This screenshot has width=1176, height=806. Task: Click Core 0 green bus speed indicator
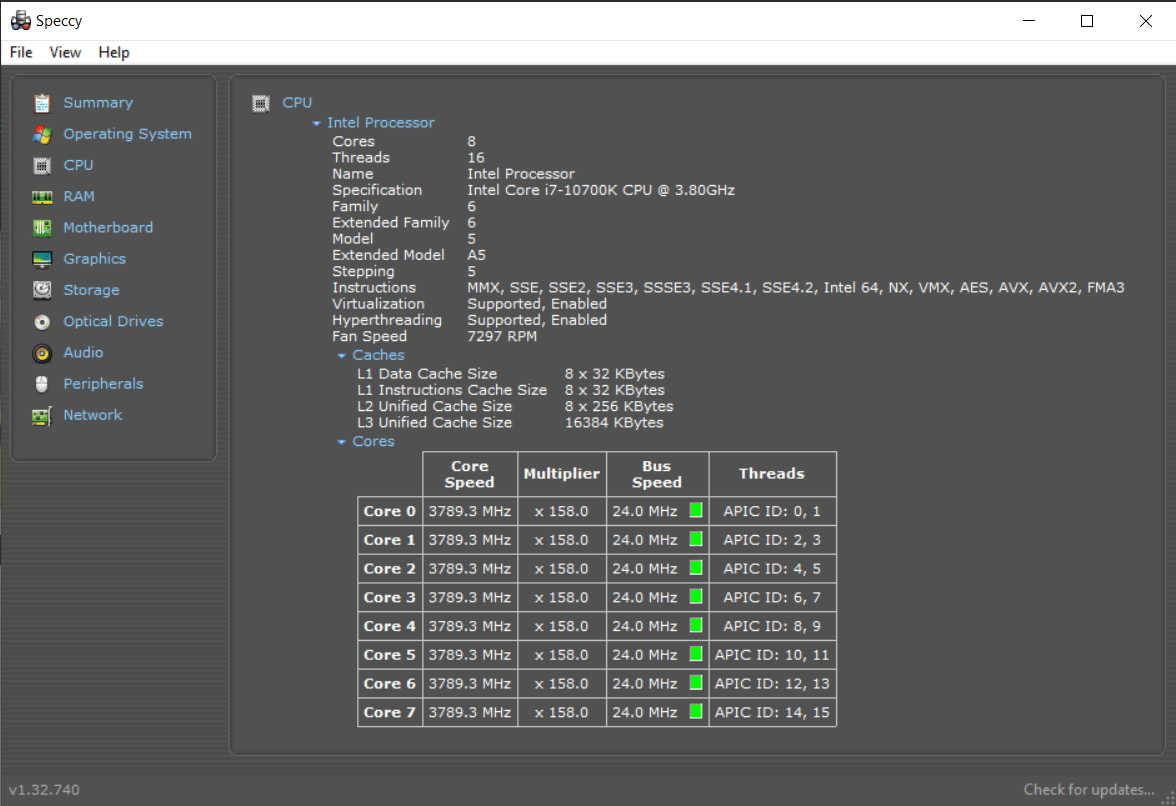(696, 511)
